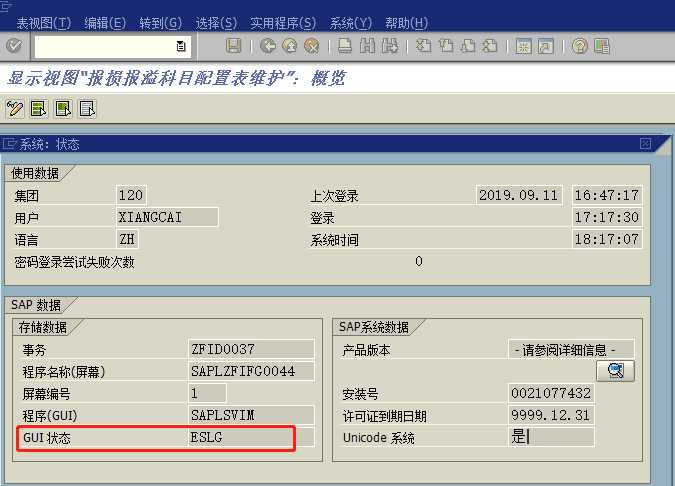
Task: Click the 密码登录尝试失败次数 label
Action: tap(74, 262)
